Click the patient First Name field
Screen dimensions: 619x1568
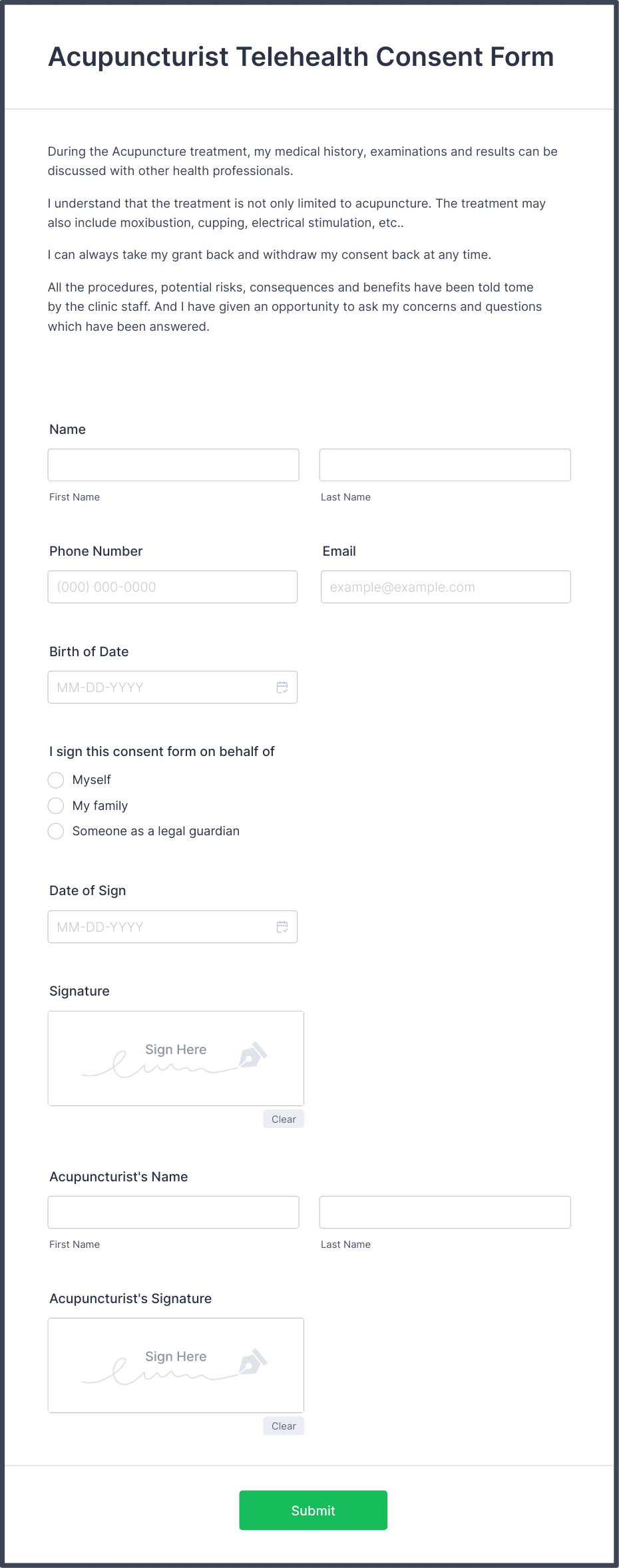(173, 464)
